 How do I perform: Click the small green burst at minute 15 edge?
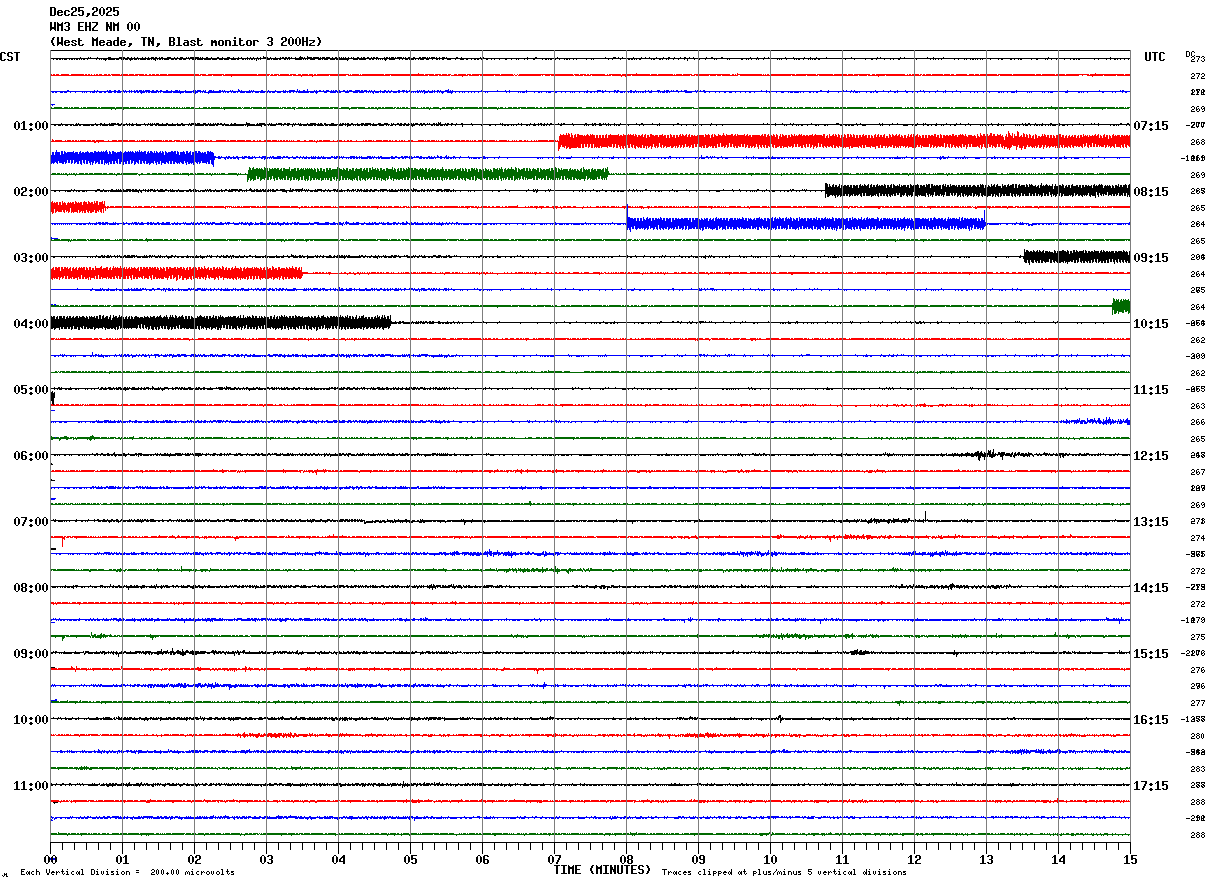click(x=1121, y=306)
